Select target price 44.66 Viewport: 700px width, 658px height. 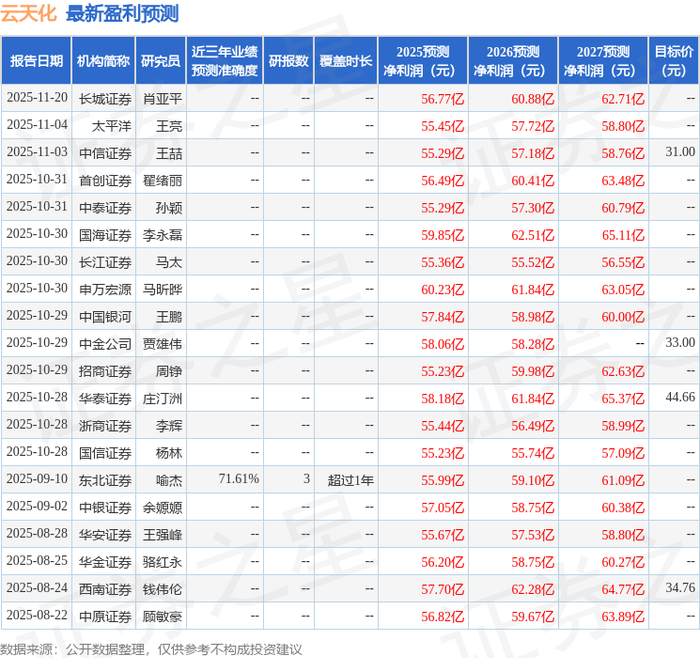pyautogui.click(x=680, y=397)
